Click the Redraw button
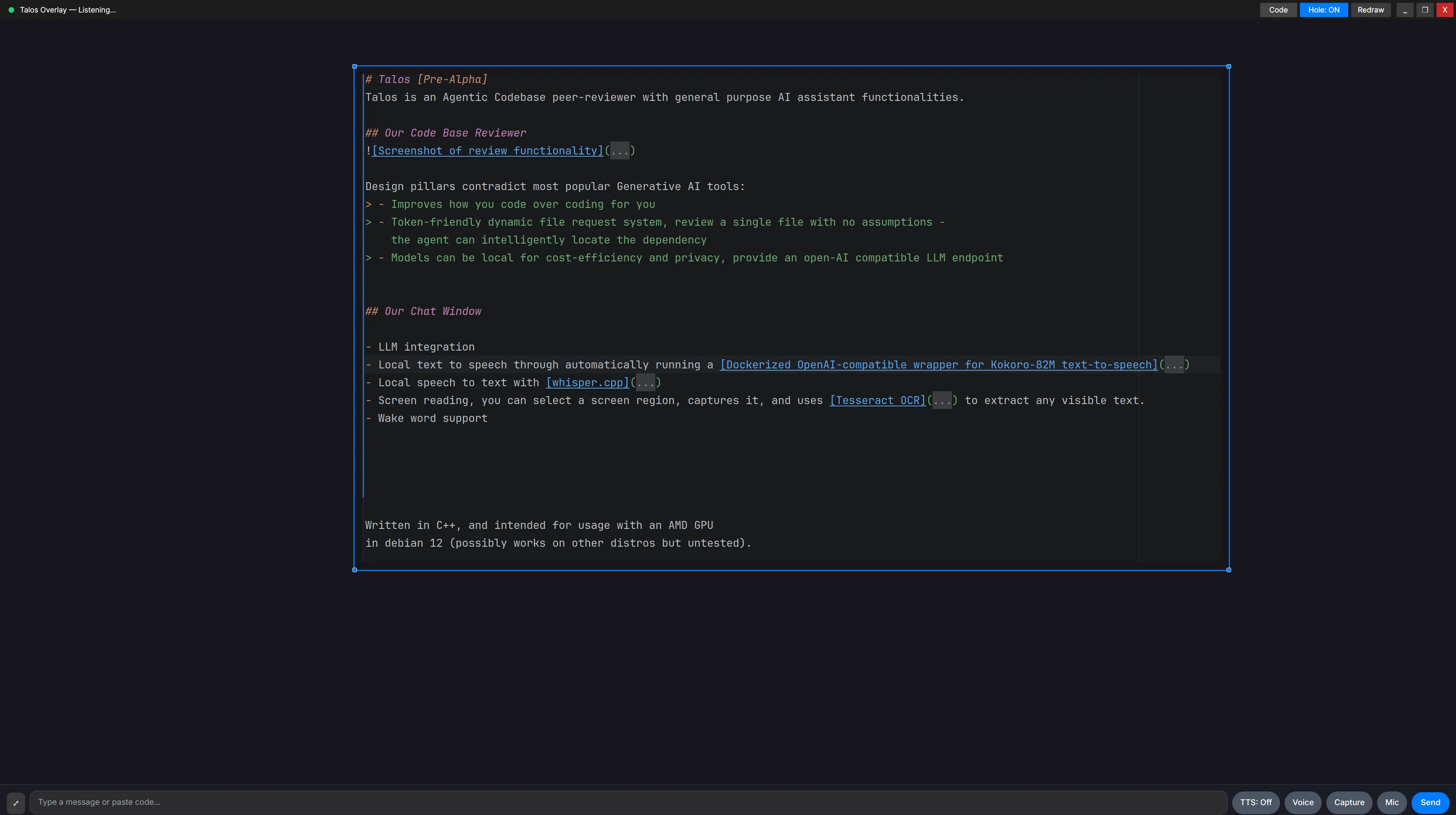 coord(1371,10)
